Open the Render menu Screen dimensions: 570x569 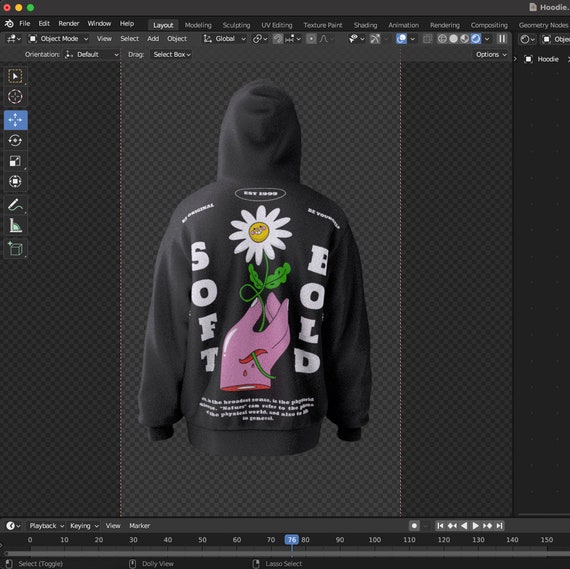click(69, 24)
